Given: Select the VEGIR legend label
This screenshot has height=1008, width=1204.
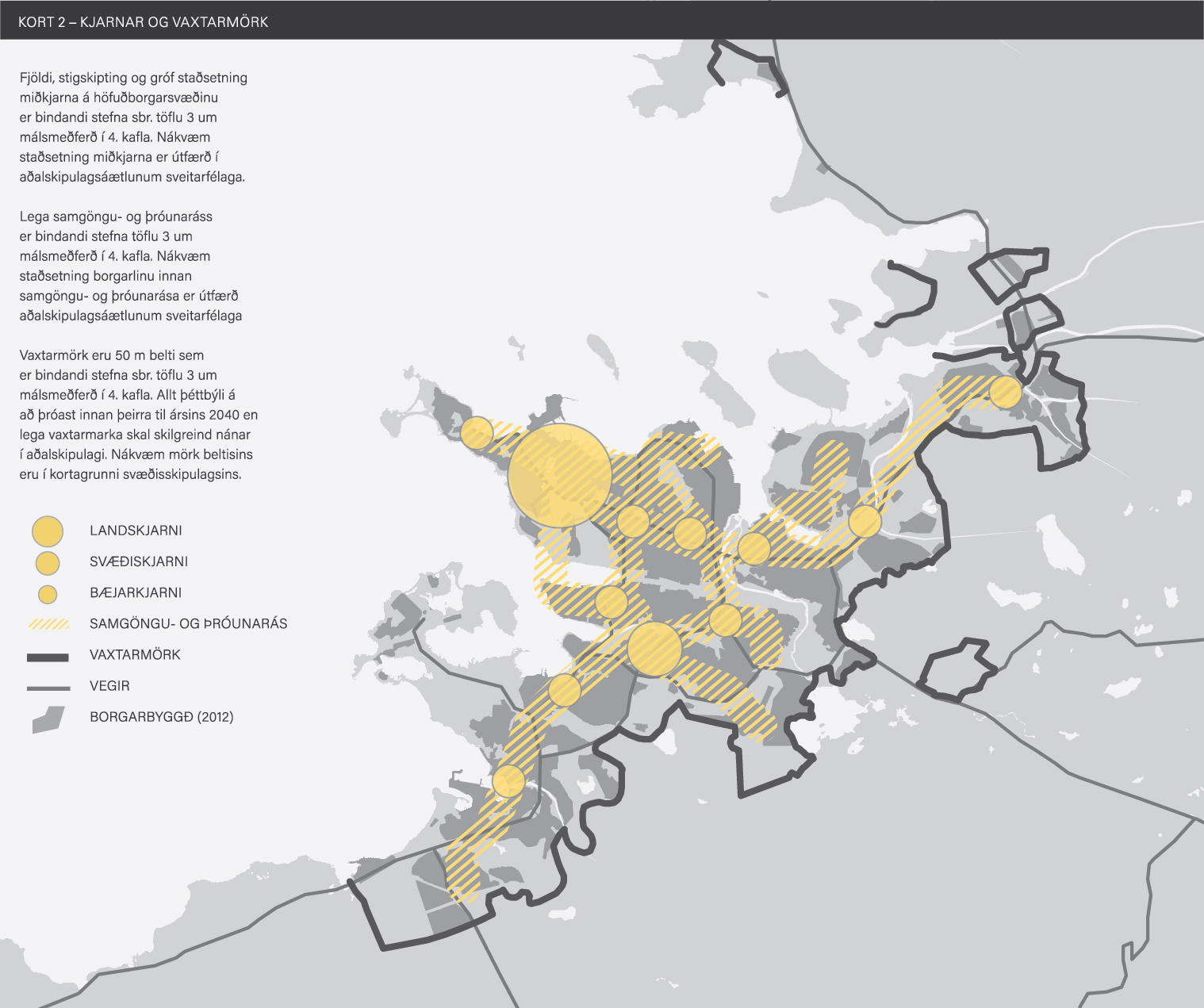Looking at the screenshot, I should point(109,685).
